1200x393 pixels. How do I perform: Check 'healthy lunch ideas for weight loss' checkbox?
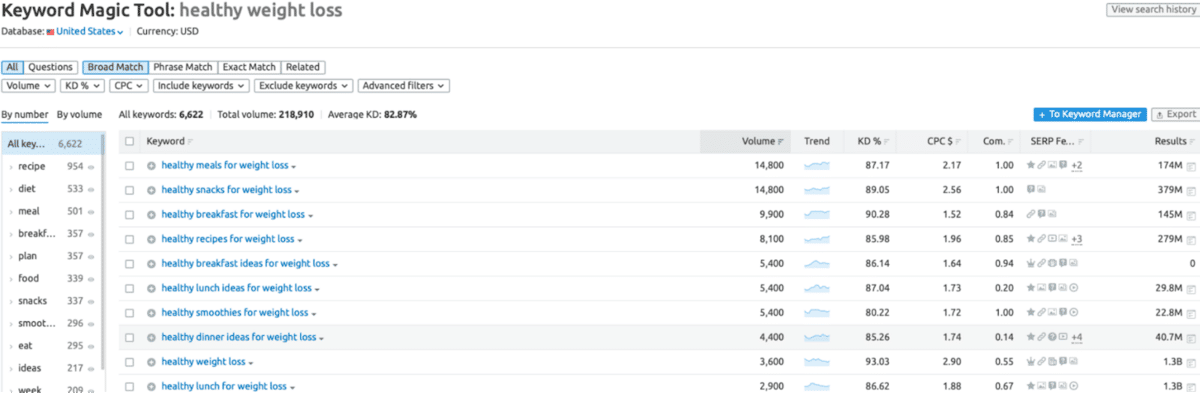[129, 289]
